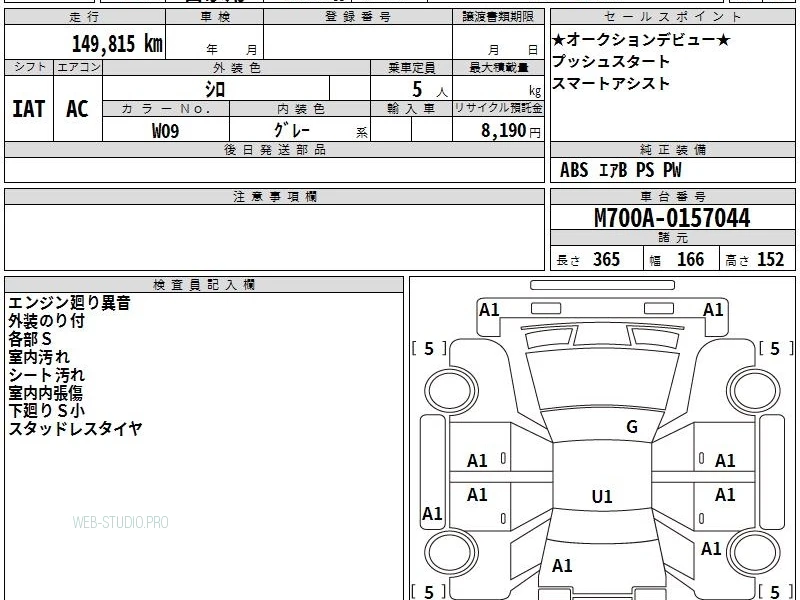Click the リサイクル預託金 header

498,108
